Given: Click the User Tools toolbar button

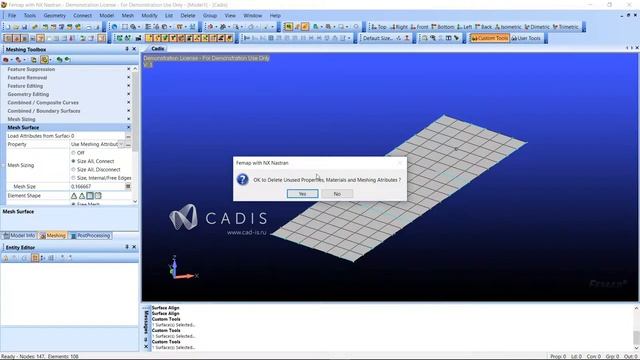Looking at the screenshot, I should click(526, 38).
